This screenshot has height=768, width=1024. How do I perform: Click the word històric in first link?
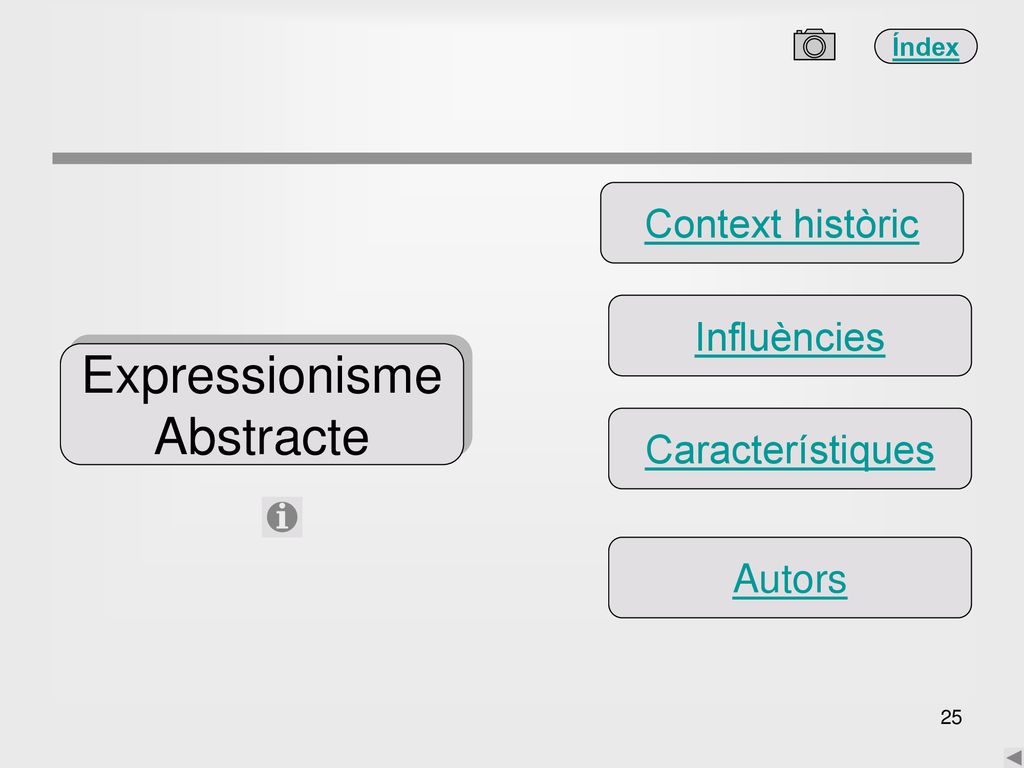(x=856, y=224)
